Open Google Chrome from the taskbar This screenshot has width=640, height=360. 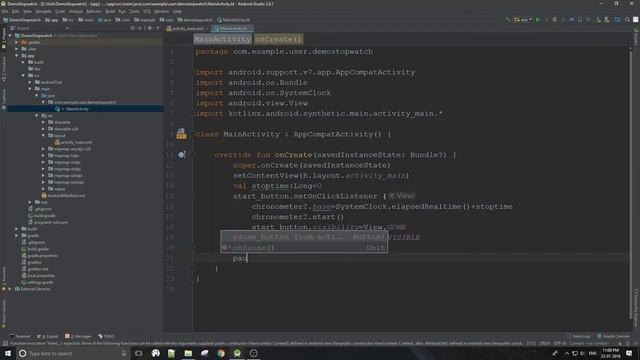coord(221,353)
